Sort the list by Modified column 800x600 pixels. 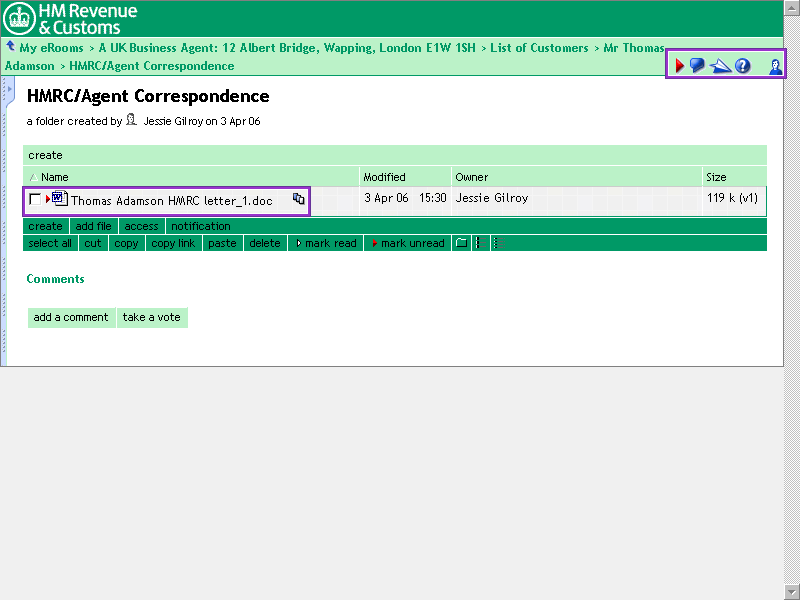click(x=384, y=177)
